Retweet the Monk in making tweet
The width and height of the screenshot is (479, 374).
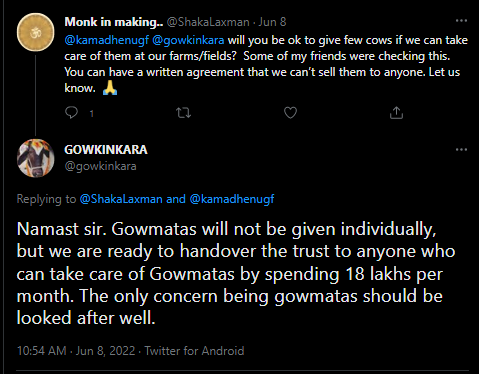183,113
